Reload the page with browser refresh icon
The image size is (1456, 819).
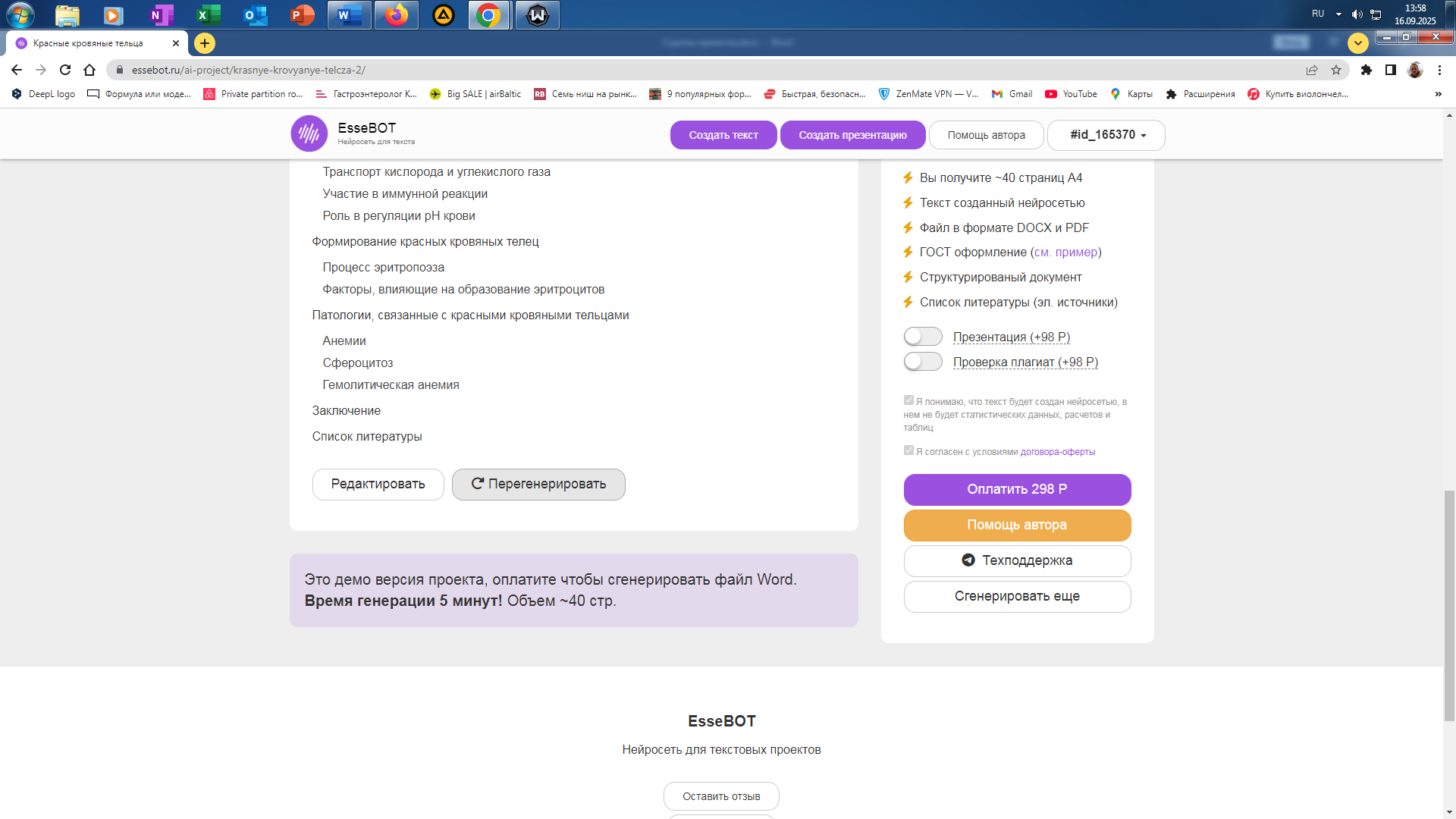[x=65, y=70]
